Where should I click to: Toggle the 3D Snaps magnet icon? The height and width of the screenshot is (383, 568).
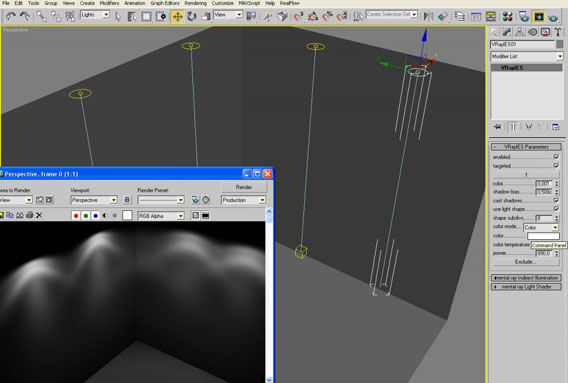(x=298, y=16)
